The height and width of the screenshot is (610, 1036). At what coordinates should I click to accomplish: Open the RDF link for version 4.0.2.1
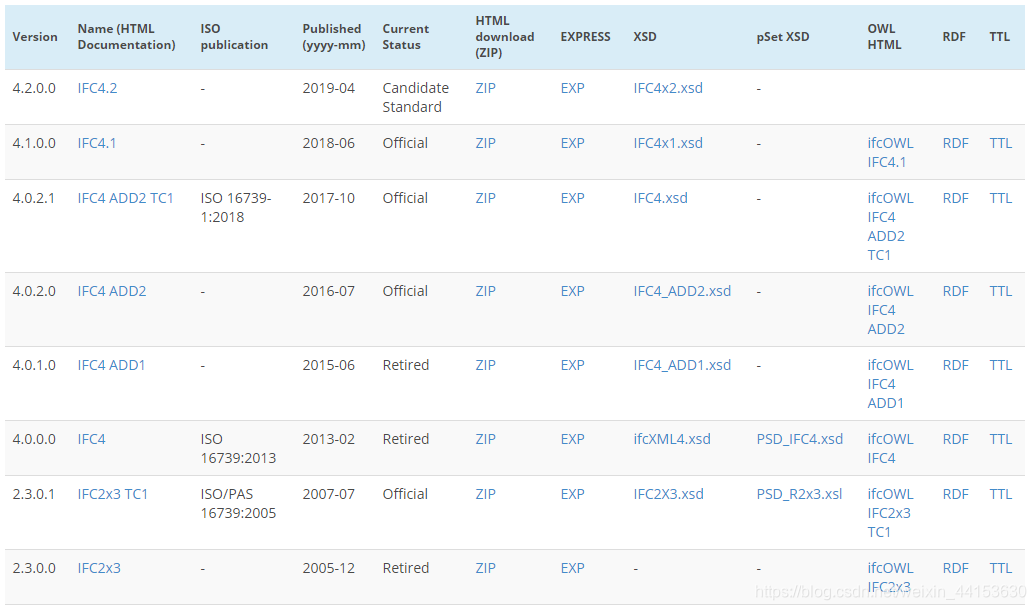(955, 198)
